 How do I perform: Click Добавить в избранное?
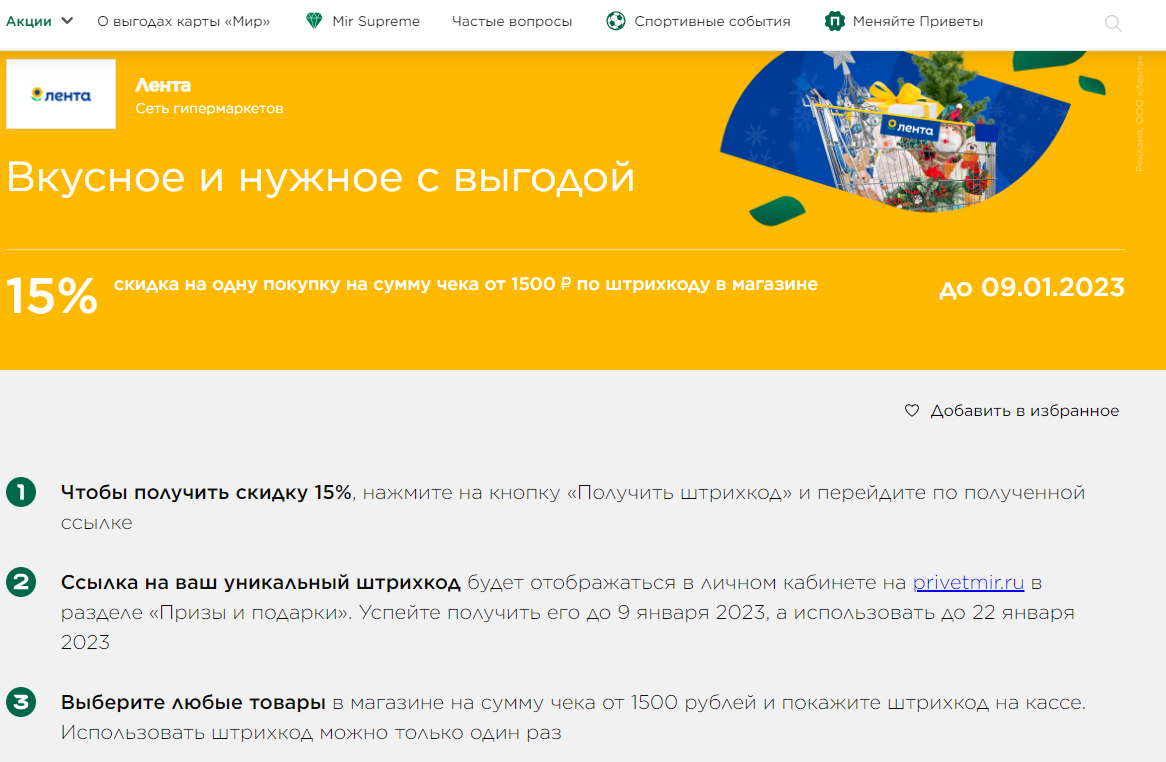pos(1025,410)
